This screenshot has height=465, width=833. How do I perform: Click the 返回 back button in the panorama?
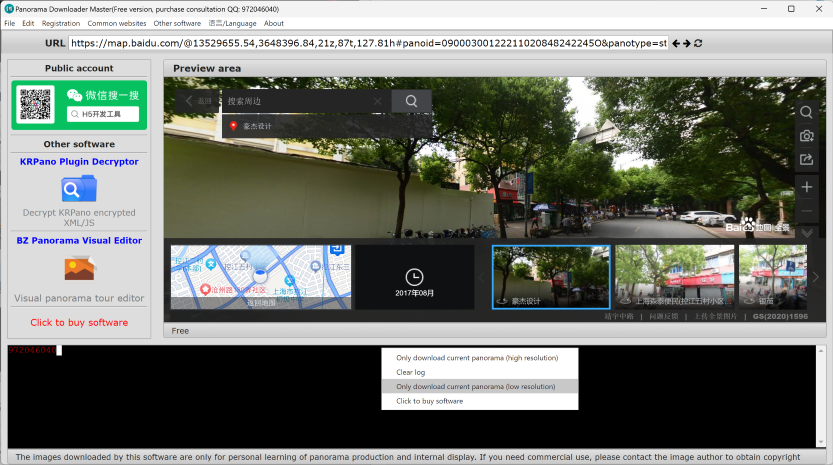click(x=198, y=101)
